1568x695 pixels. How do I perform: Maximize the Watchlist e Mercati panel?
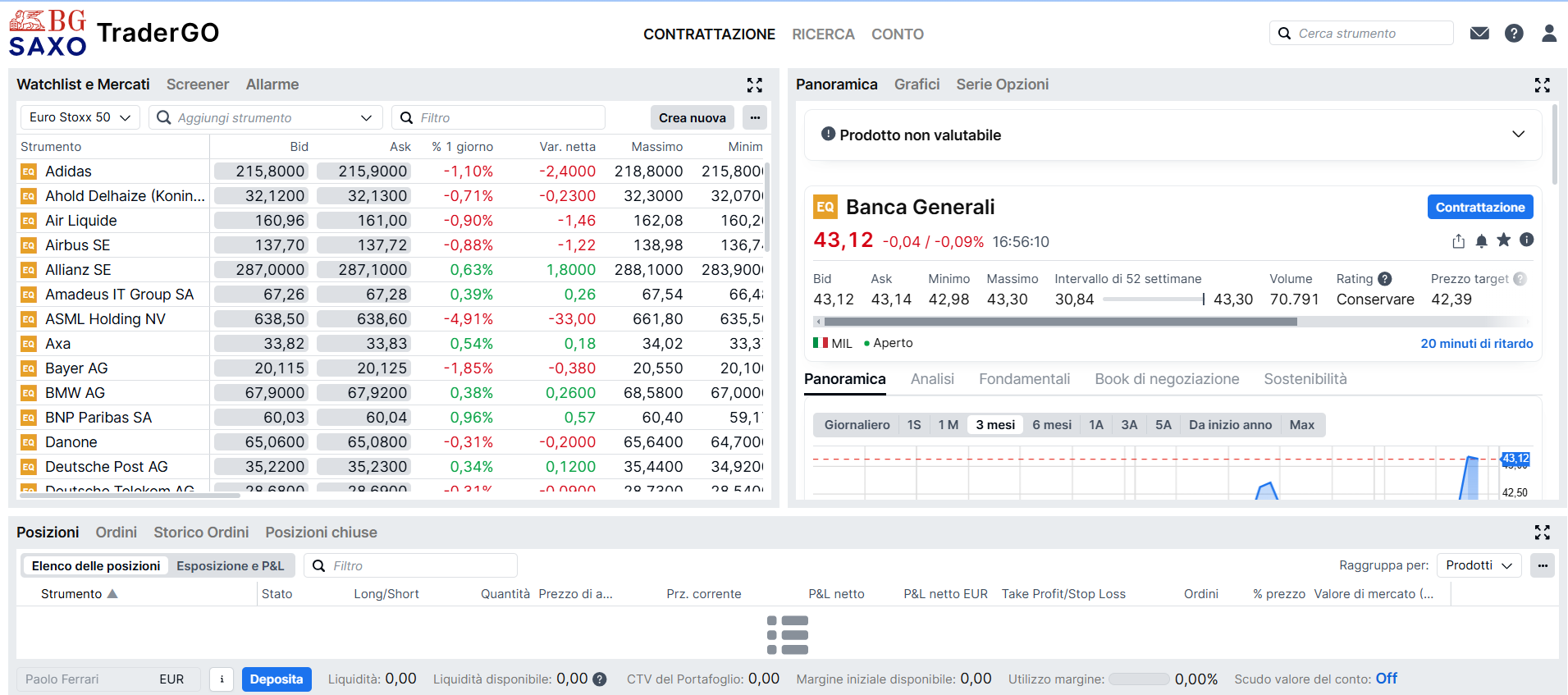(x=755, y=85)
